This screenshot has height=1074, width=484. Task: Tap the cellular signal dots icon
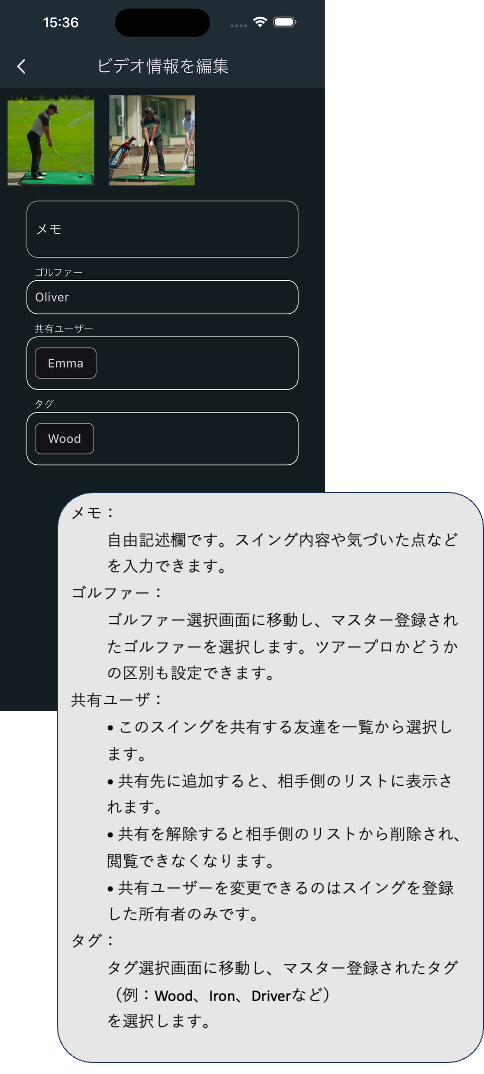[238, 25]
